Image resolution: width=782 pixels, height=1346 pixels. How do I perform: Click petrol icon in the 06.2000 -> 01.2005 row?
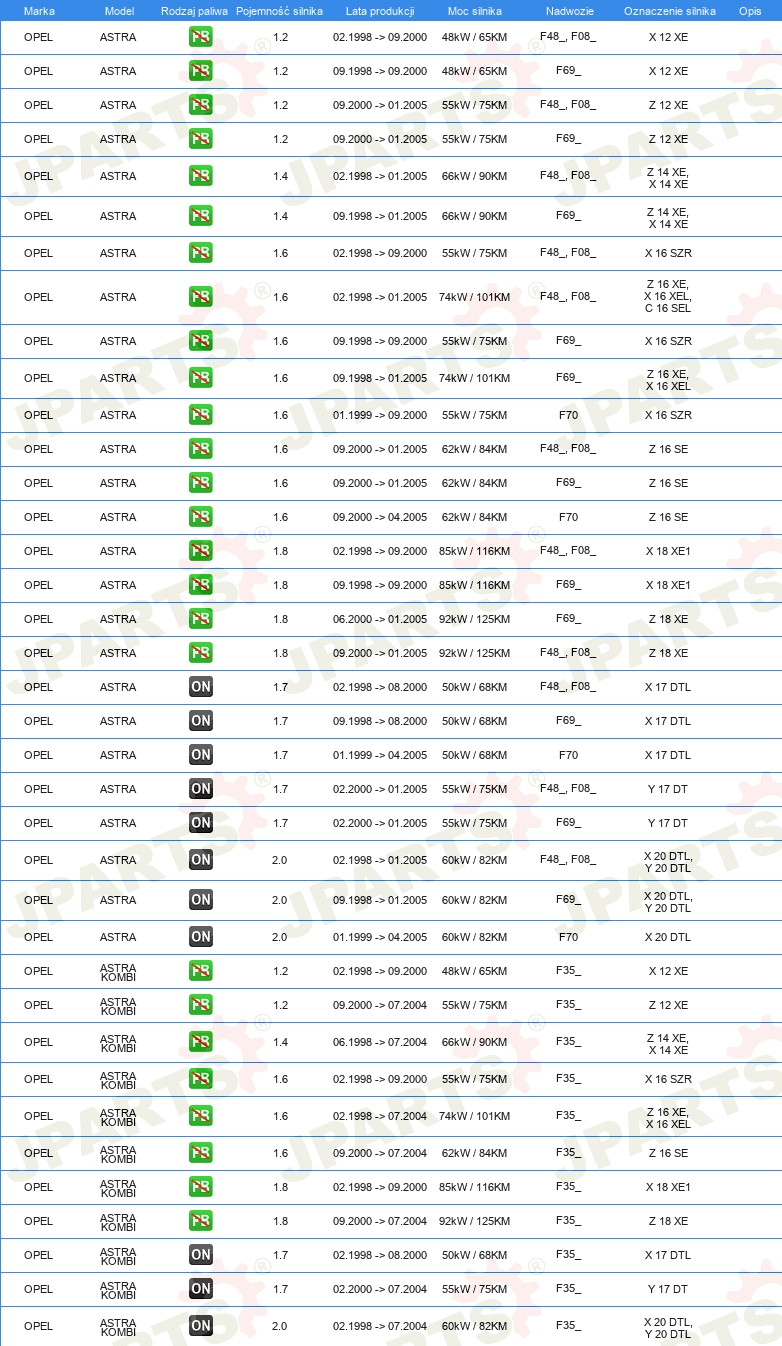200,619
